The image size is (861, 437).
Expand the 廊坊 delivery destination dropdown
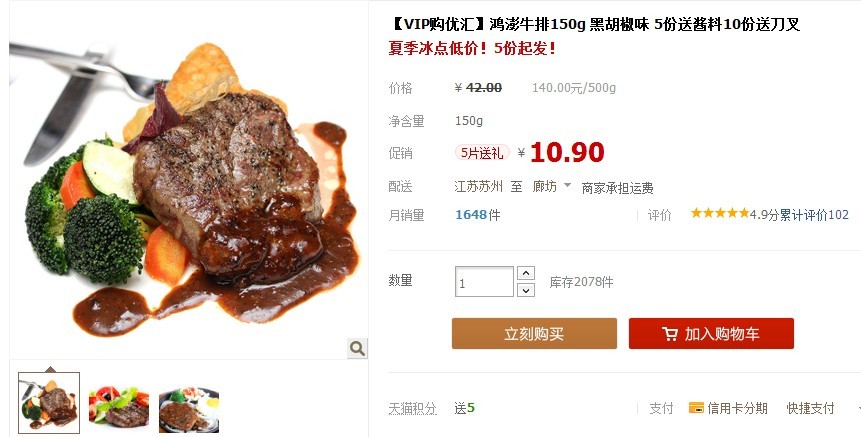point(567,185)
